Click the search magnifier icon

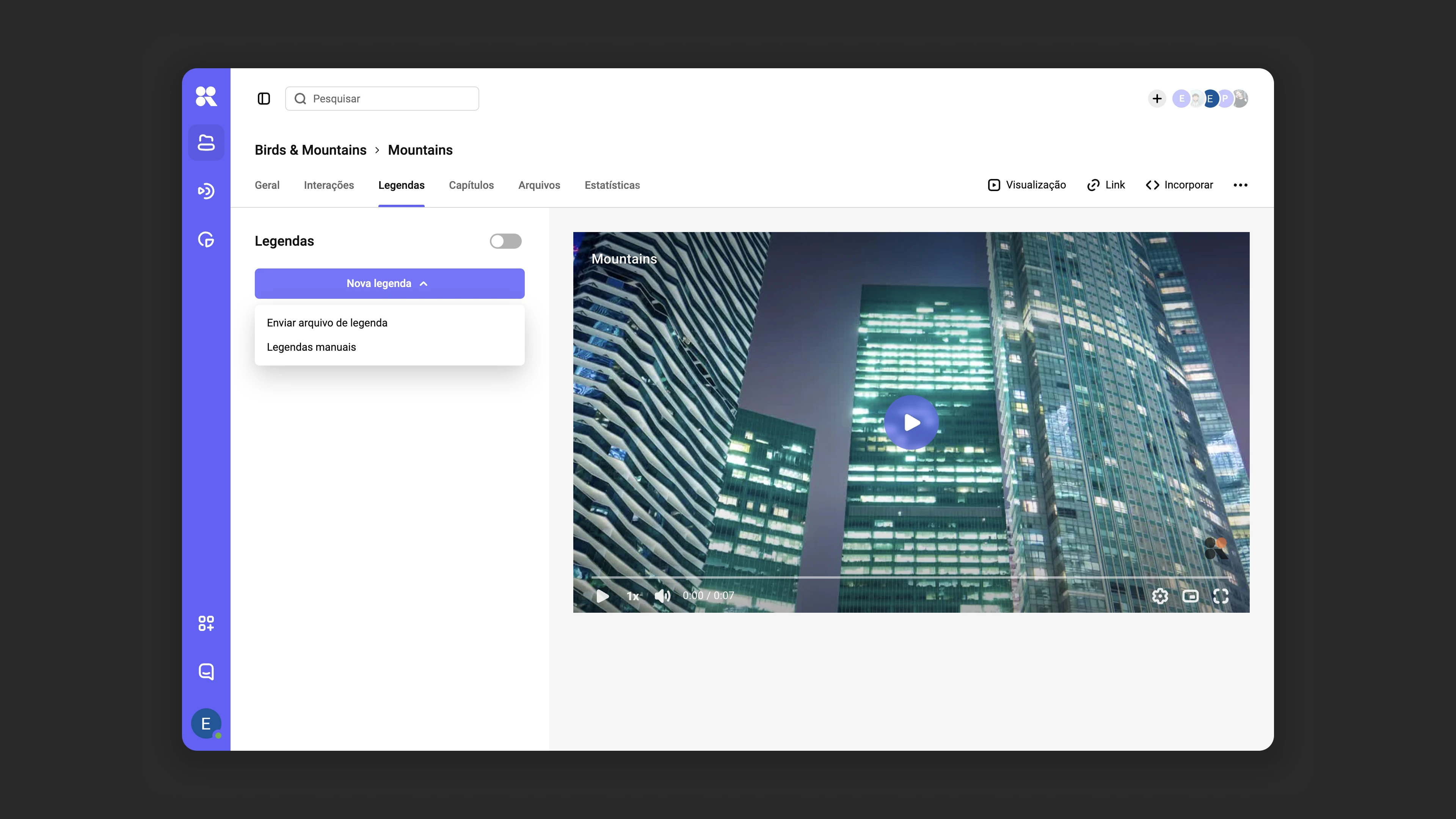(x=300, y=99)
